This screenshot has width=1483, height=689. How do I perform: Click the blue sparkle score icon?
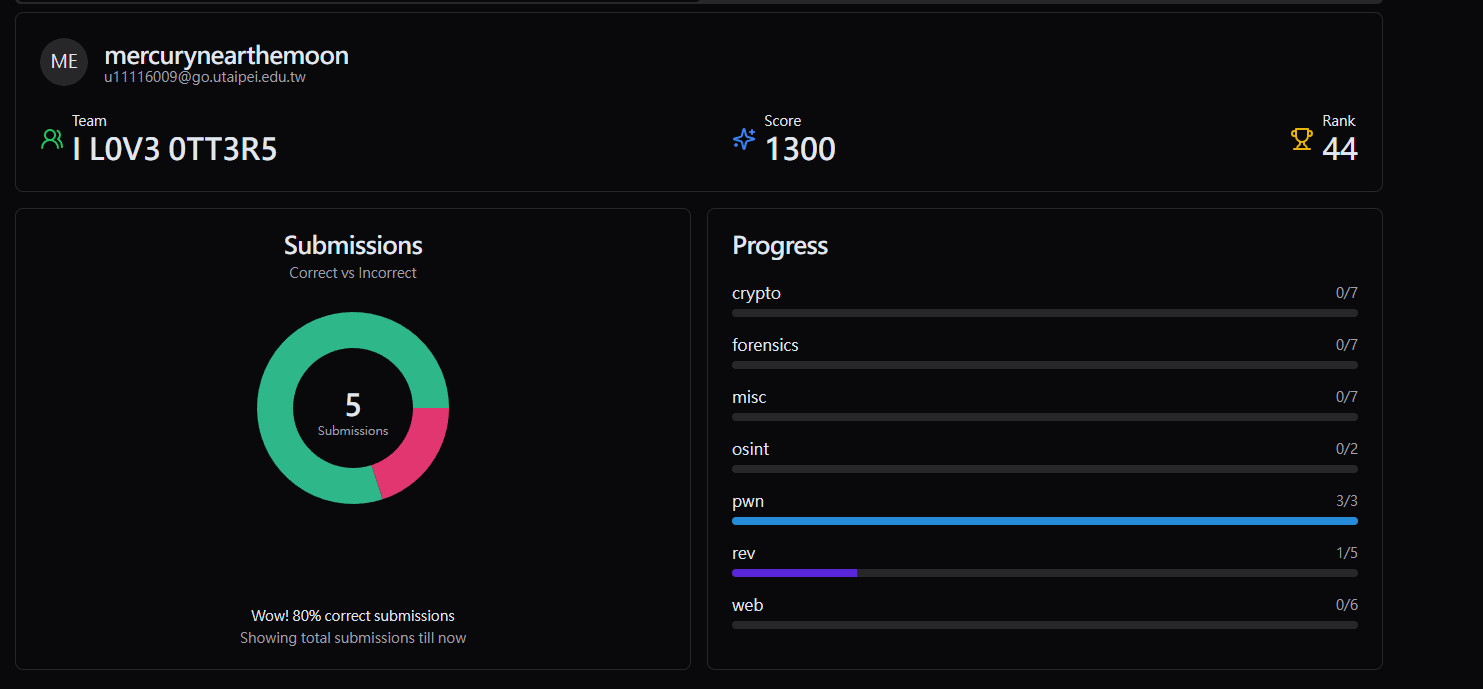point(744,139)
